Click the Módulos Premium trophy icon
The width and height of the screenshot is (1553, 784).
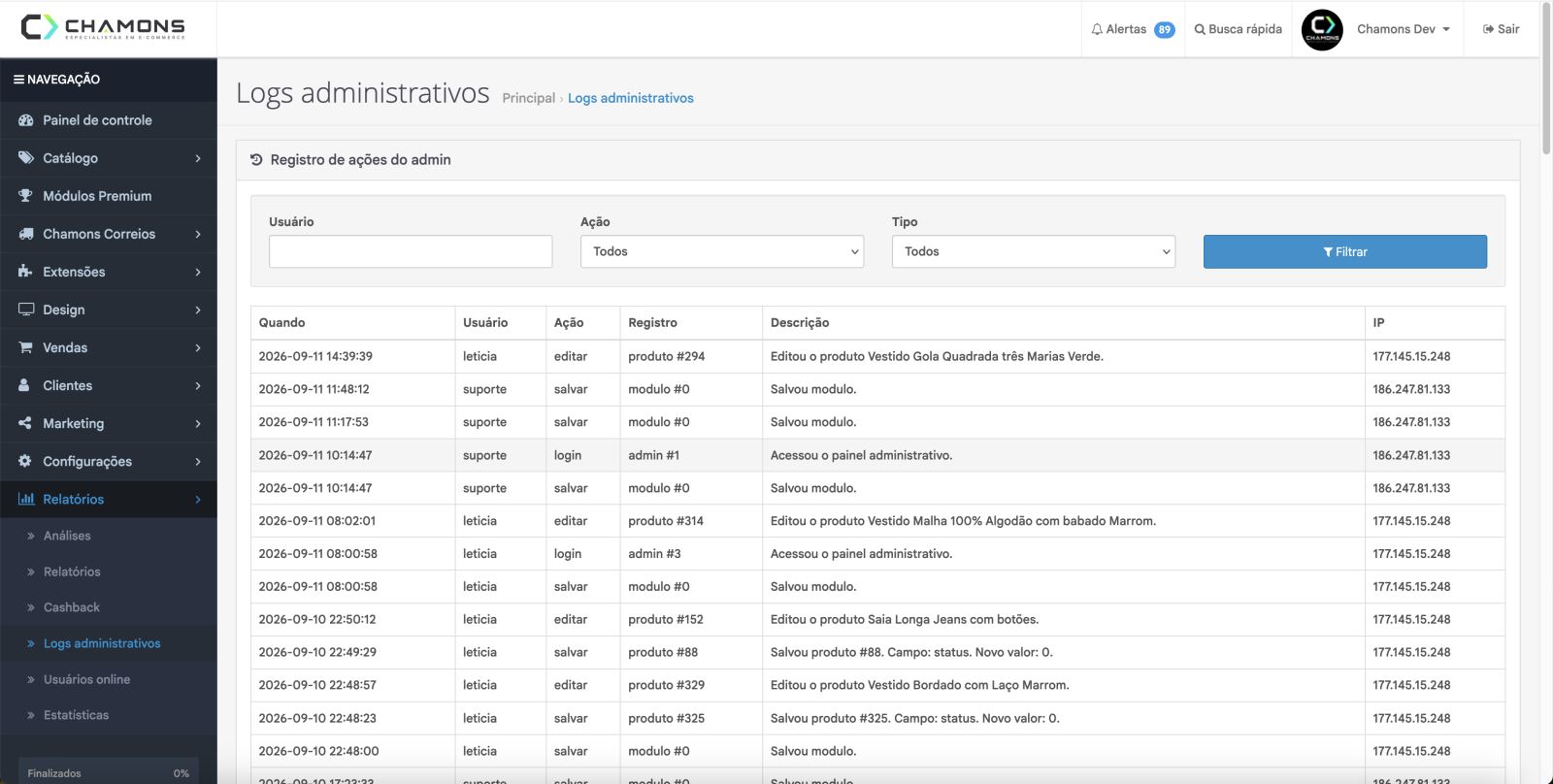click(x=25, y=196)
